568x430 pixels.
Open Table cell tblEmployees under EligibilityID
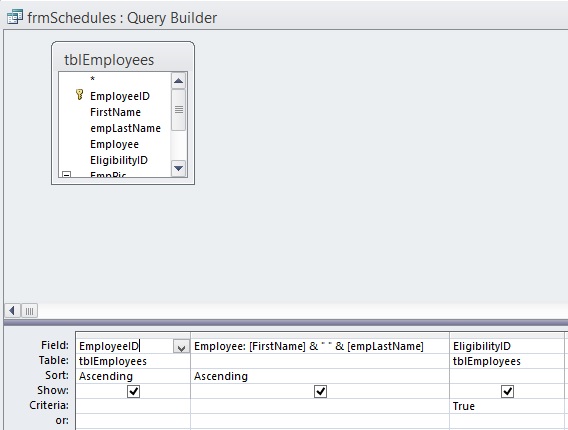pos(507,361)
